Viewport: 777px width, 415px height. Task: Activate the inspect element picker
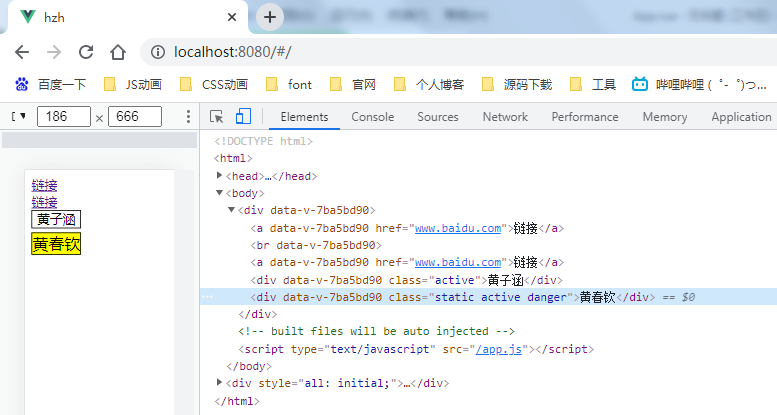pyautogui.click(x=217, y=117)
